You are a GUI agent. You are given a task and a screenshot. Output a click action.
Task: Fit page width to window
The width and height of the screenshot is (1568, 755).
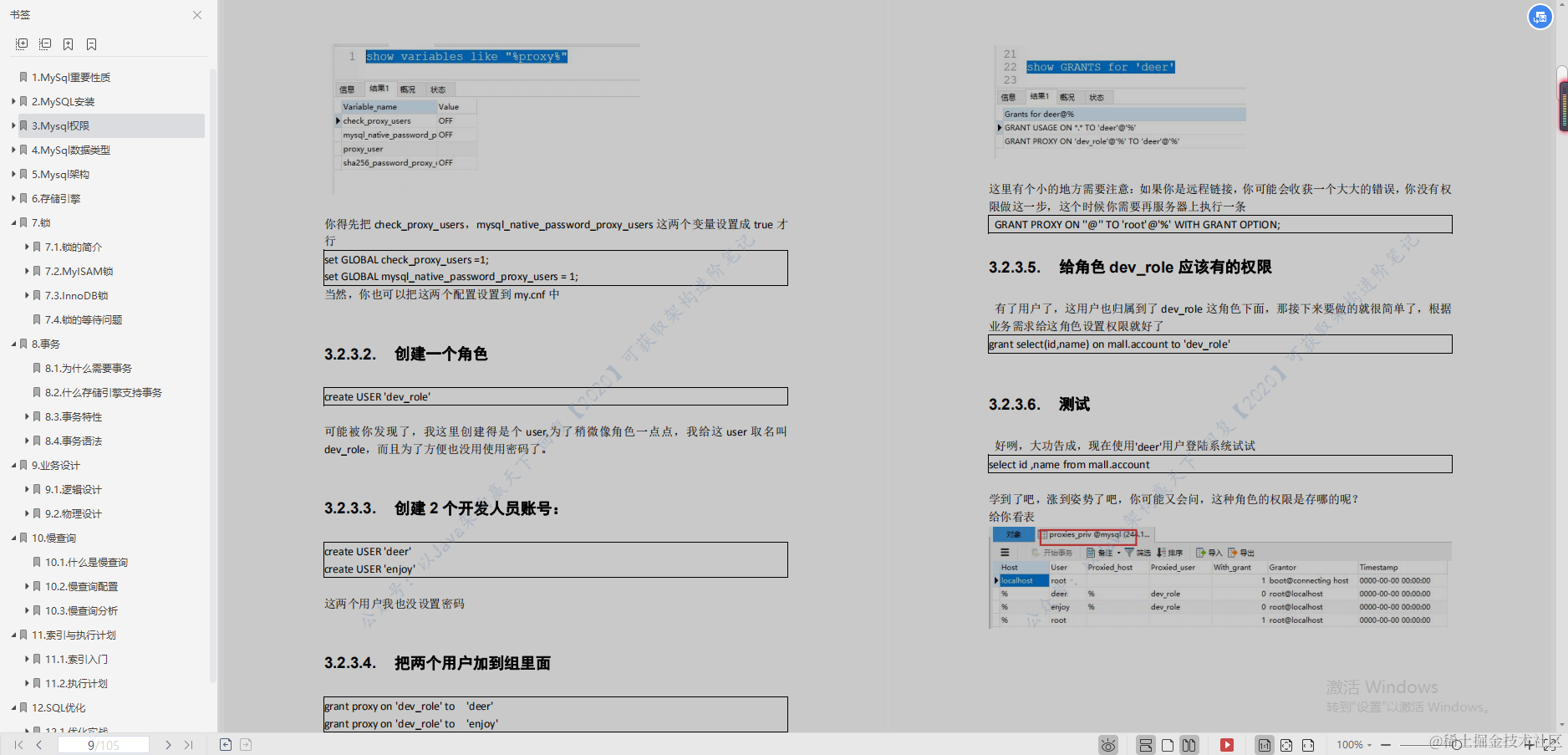pyautogui.click(x=1308, y=745)
